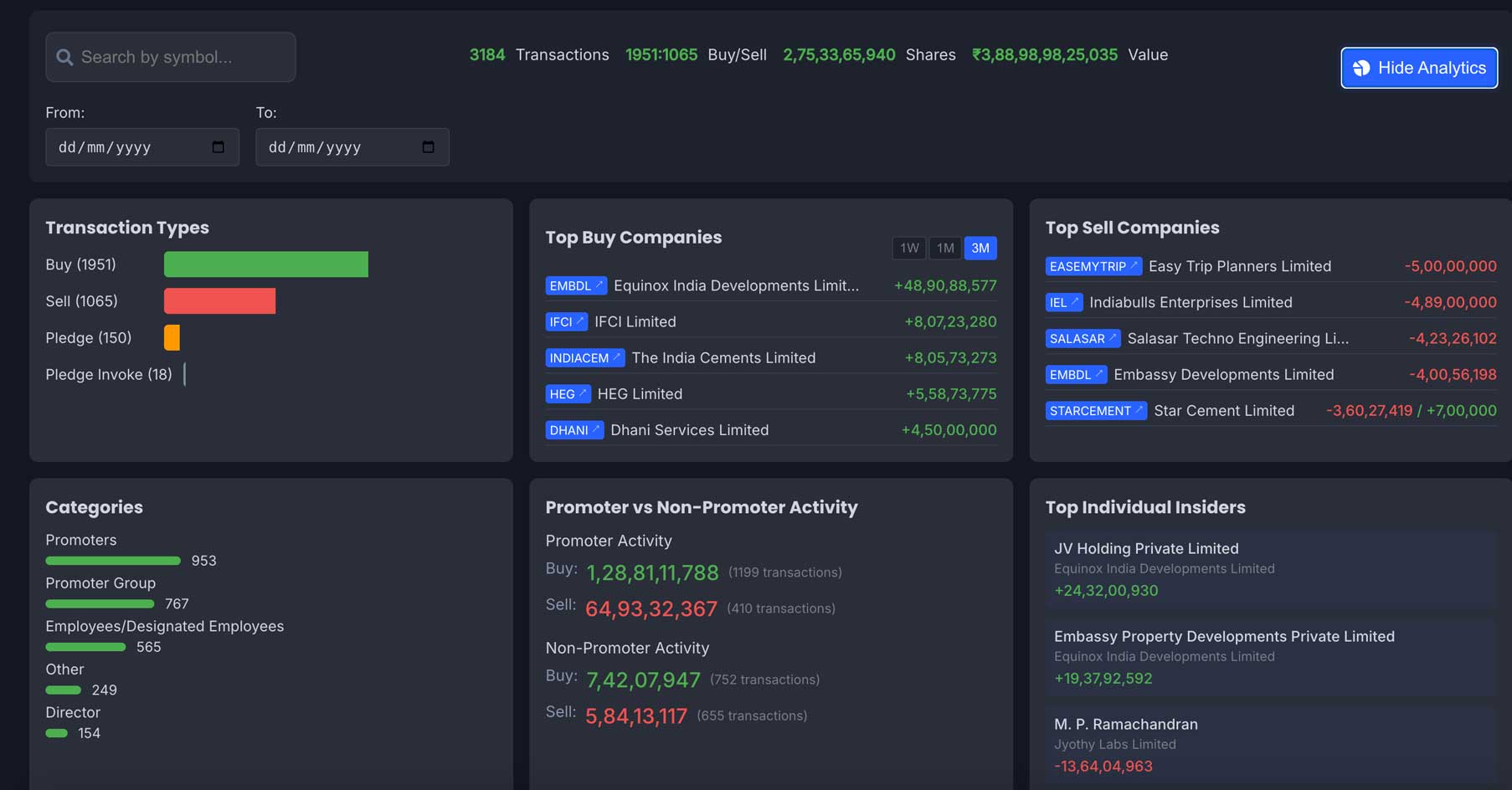Open the IFCI symbol tag link
Image resolution: width=1512 pixels, height=790 pixels.
(x=567, y=321)
